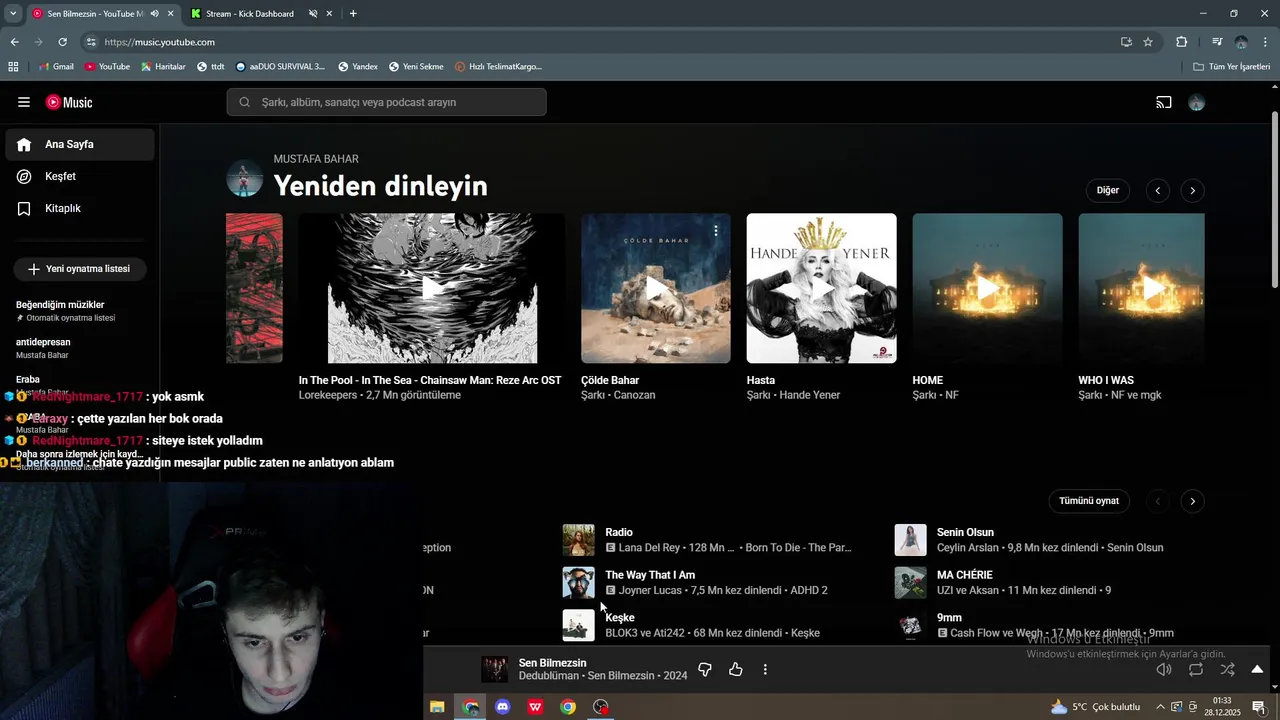Viewport: 1280px width, 720px height.
Task: Click the Diğer button
Action: tap(1107, 190)
